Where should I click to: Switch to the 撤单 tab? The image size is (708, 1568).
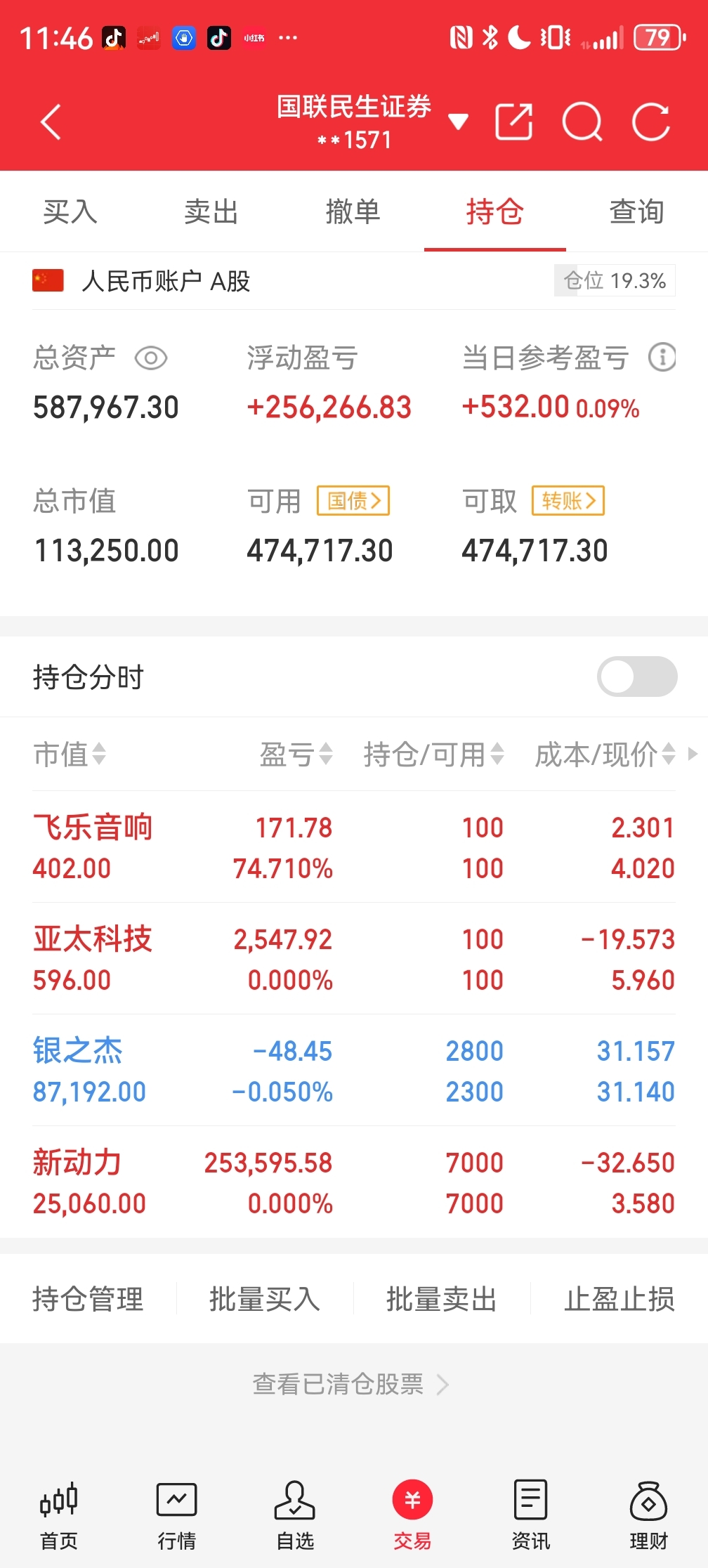pos(353,211)
